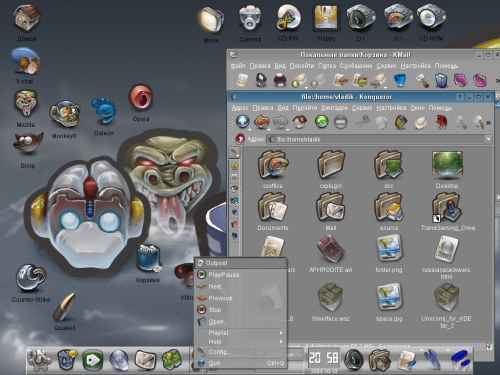Open the Закладки menu in Konqueror

pos(334,108)
